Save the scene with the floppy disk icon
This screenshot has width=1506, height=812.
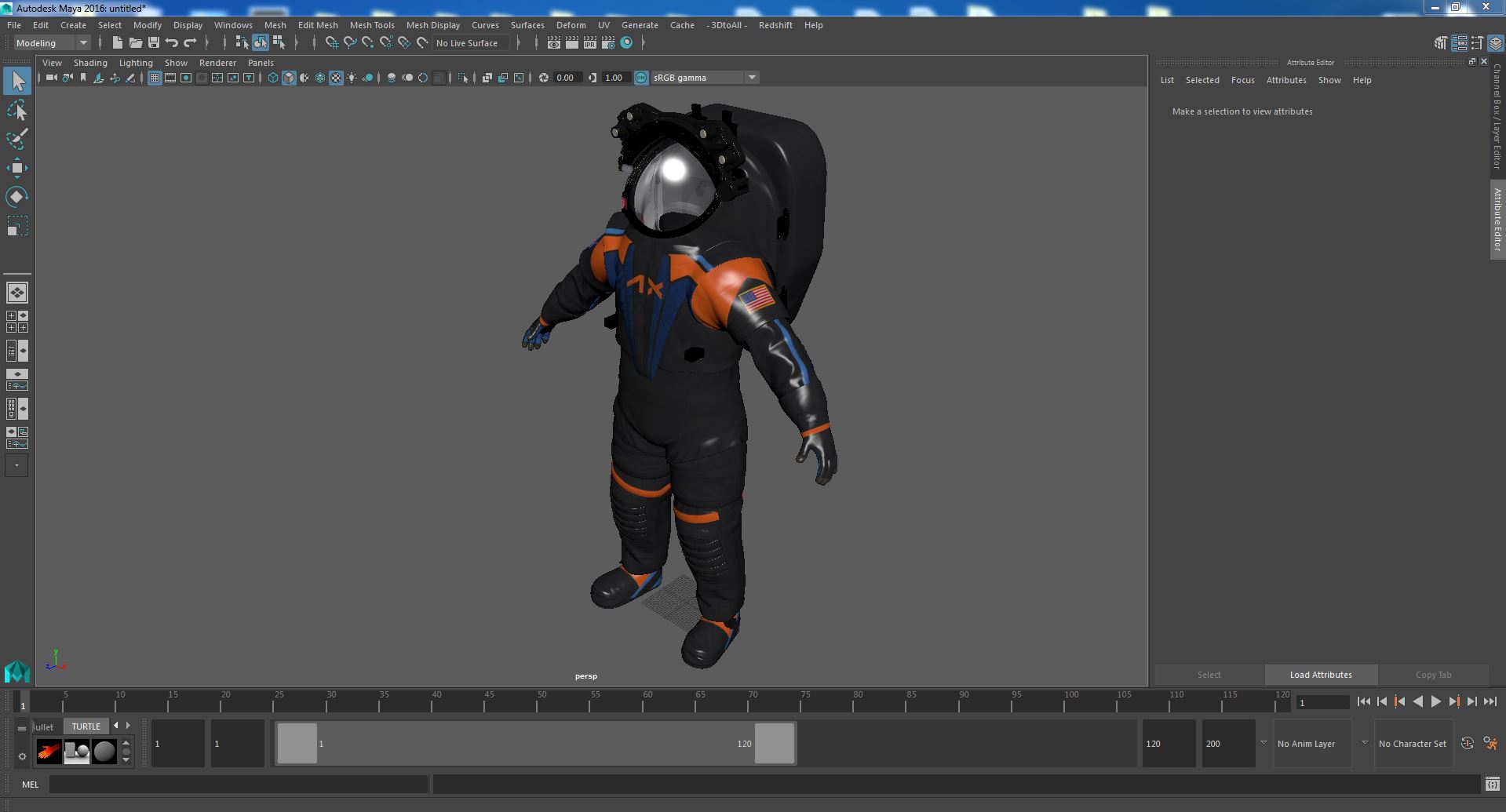coord(154,43)
